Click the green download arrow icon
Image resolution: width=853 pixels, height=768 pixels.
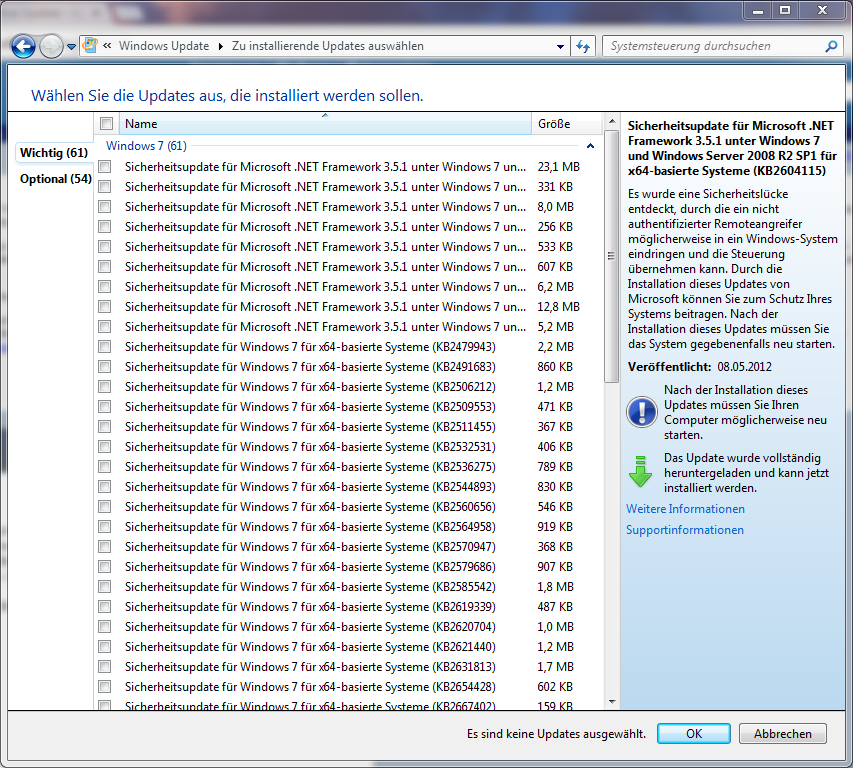click(x=640, y=472)
